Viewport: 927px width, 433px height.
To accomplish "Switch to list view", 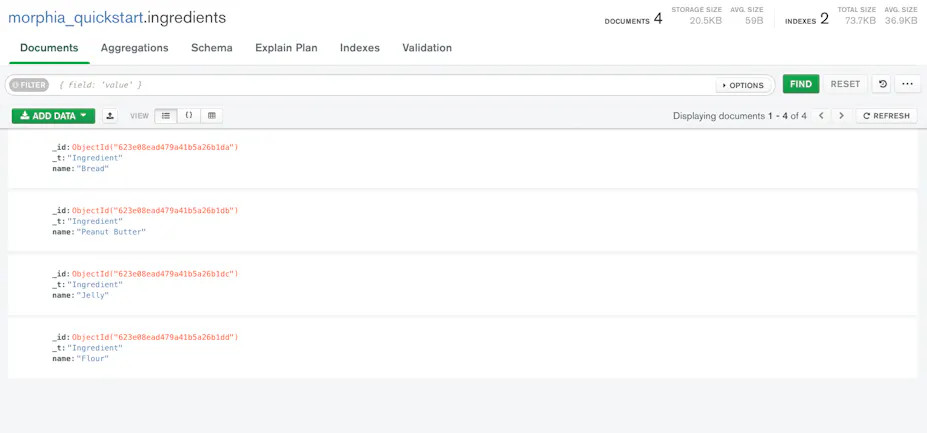I will tap(166, 116).
